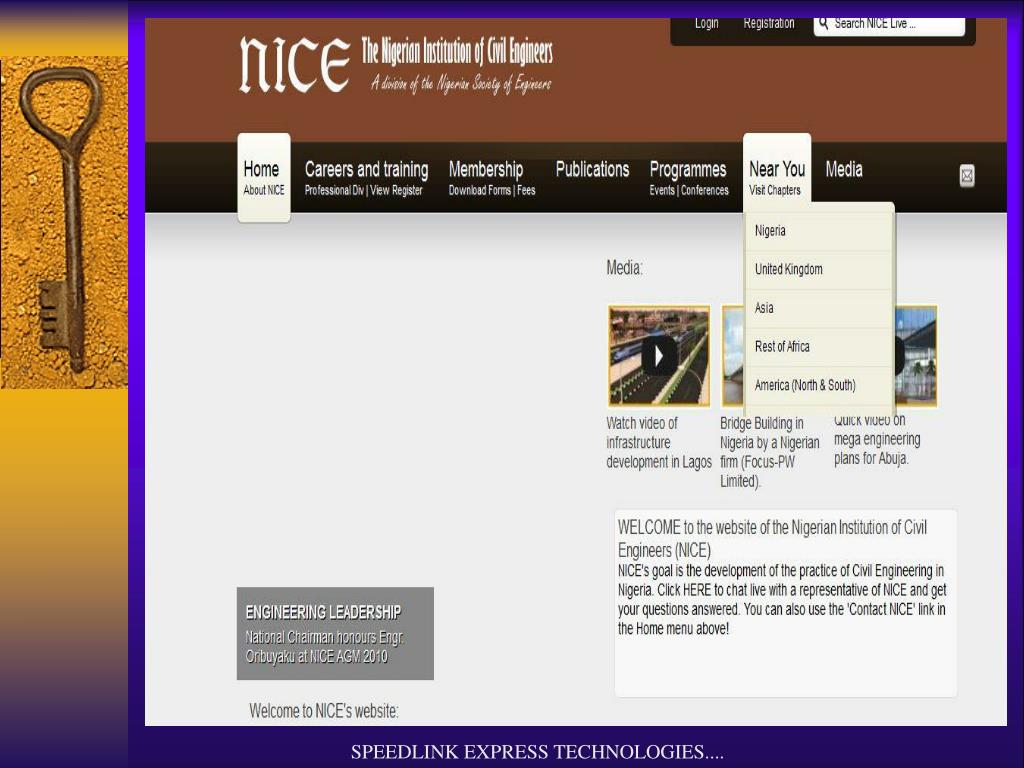Focus the Search NICE Live field

coord(889,24)
